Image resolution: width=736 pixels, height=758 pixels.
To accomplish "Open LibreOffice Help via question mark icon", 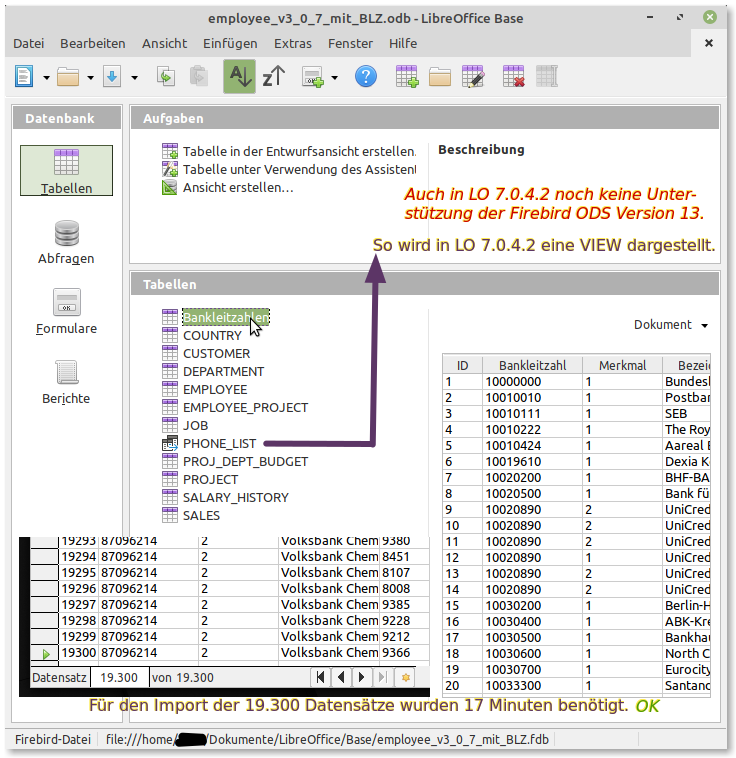I will pyautogui.click(x=366, y=76).
